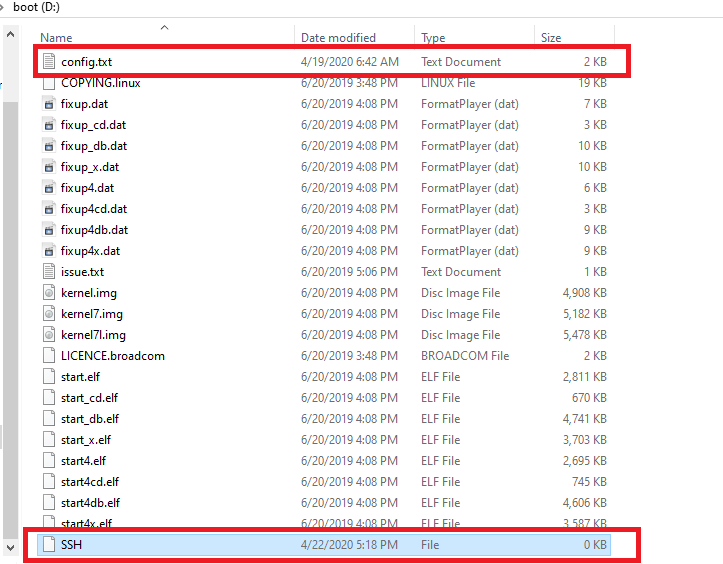Select the file name fixup.dat
The height and width of the screenshot is (564, 723).
tap(84, 104)
